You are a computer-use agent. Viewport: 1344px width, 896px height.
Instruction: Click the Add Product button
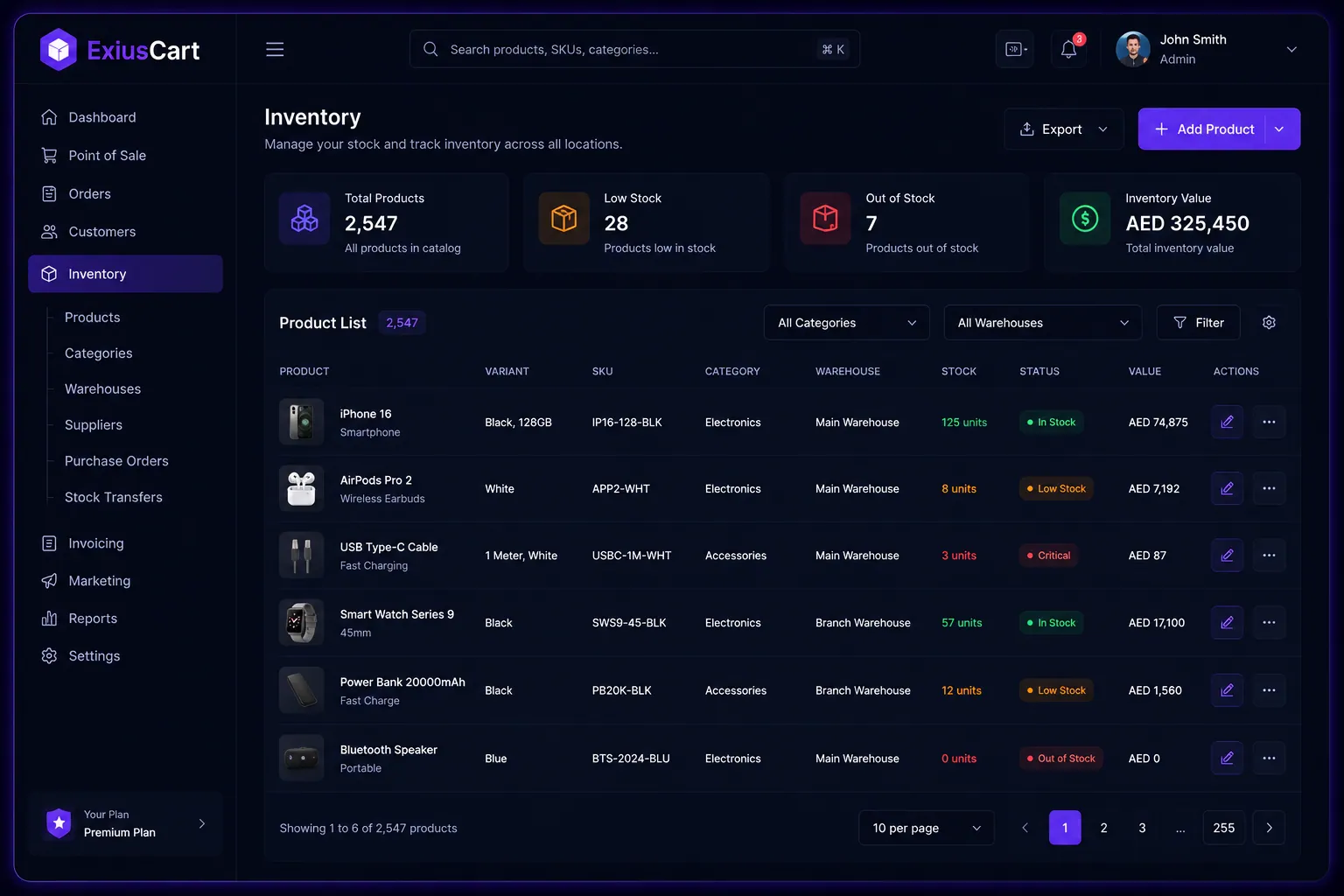click(1202, 129)
